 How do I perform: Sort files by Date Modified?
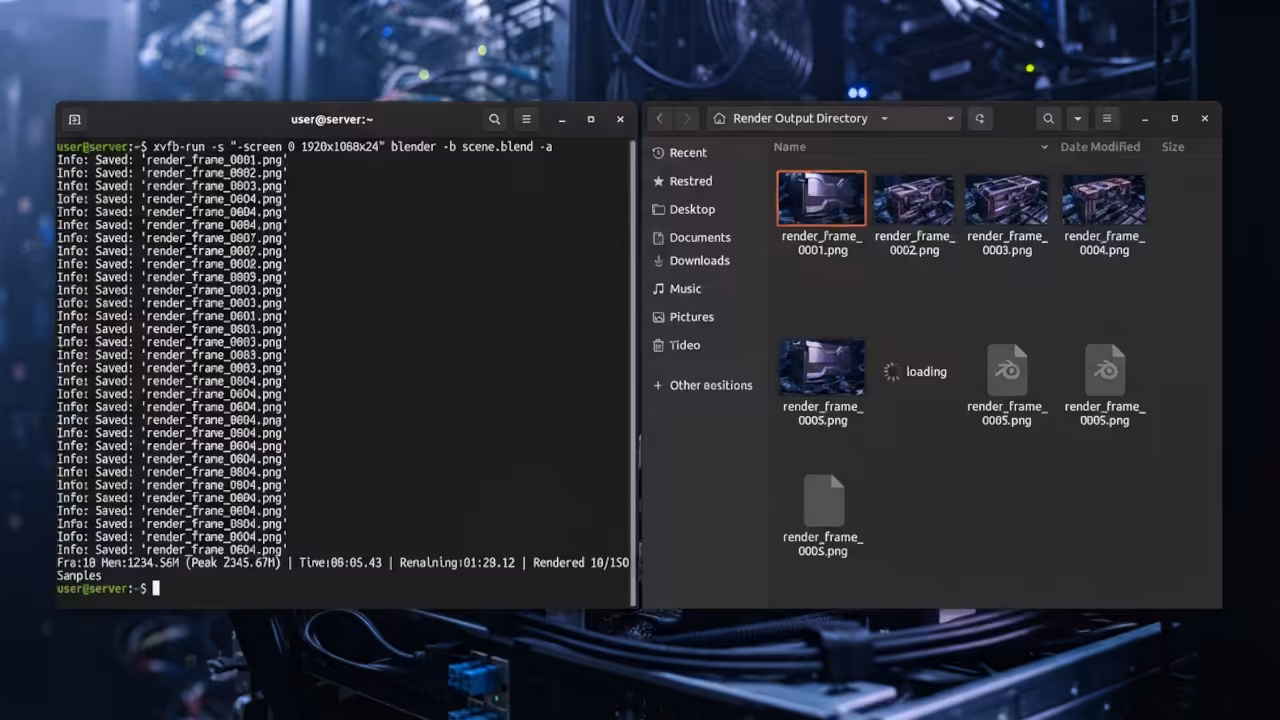point(1100,147)
